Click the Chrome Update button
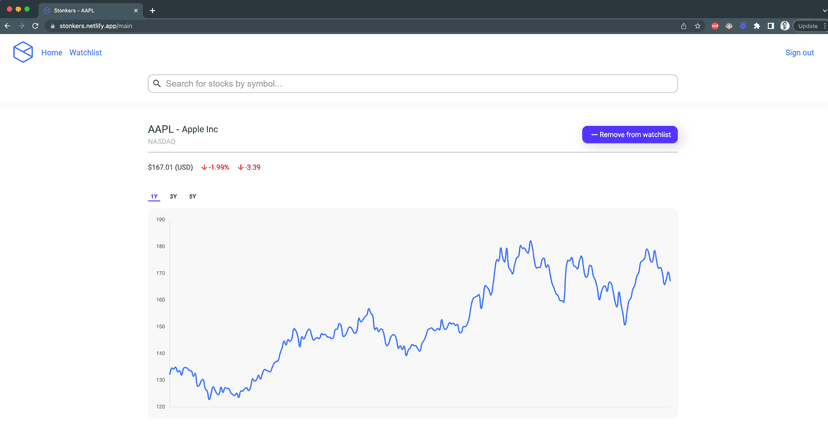Image resolution: width=828 pixels, height=430 pixels. click(808, 26)
